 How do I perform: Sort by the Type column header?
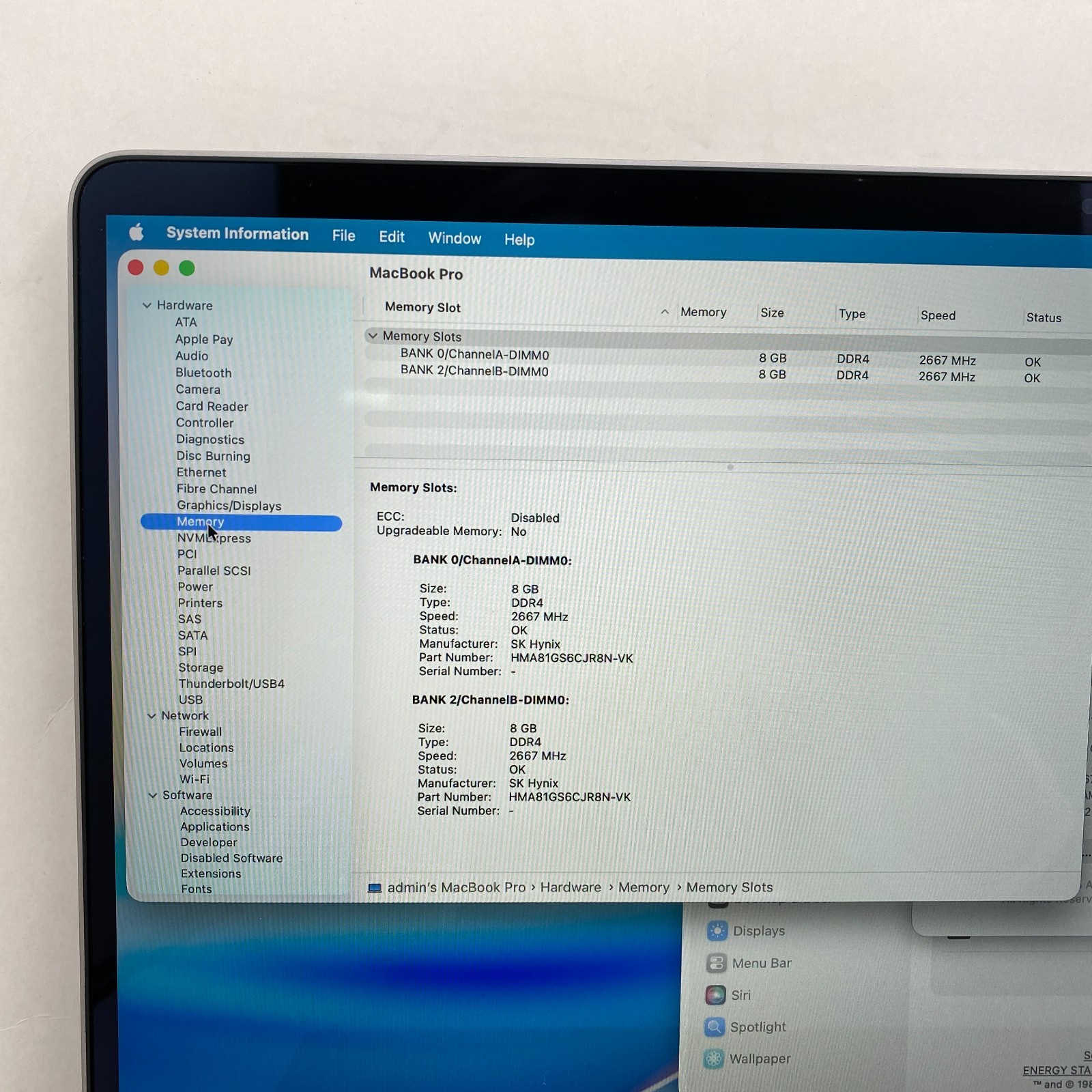click(x=852, y=314)
